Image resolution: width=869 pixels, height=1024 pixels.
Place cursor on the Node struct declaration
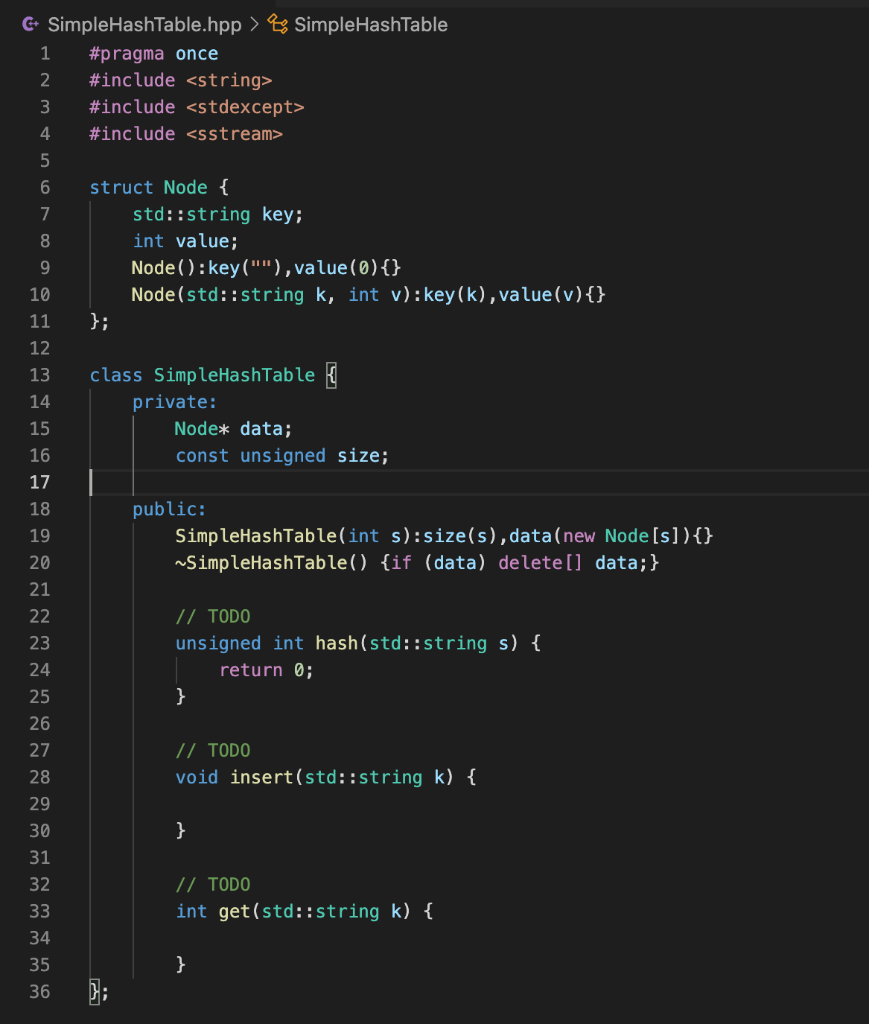tap(187, 187)
